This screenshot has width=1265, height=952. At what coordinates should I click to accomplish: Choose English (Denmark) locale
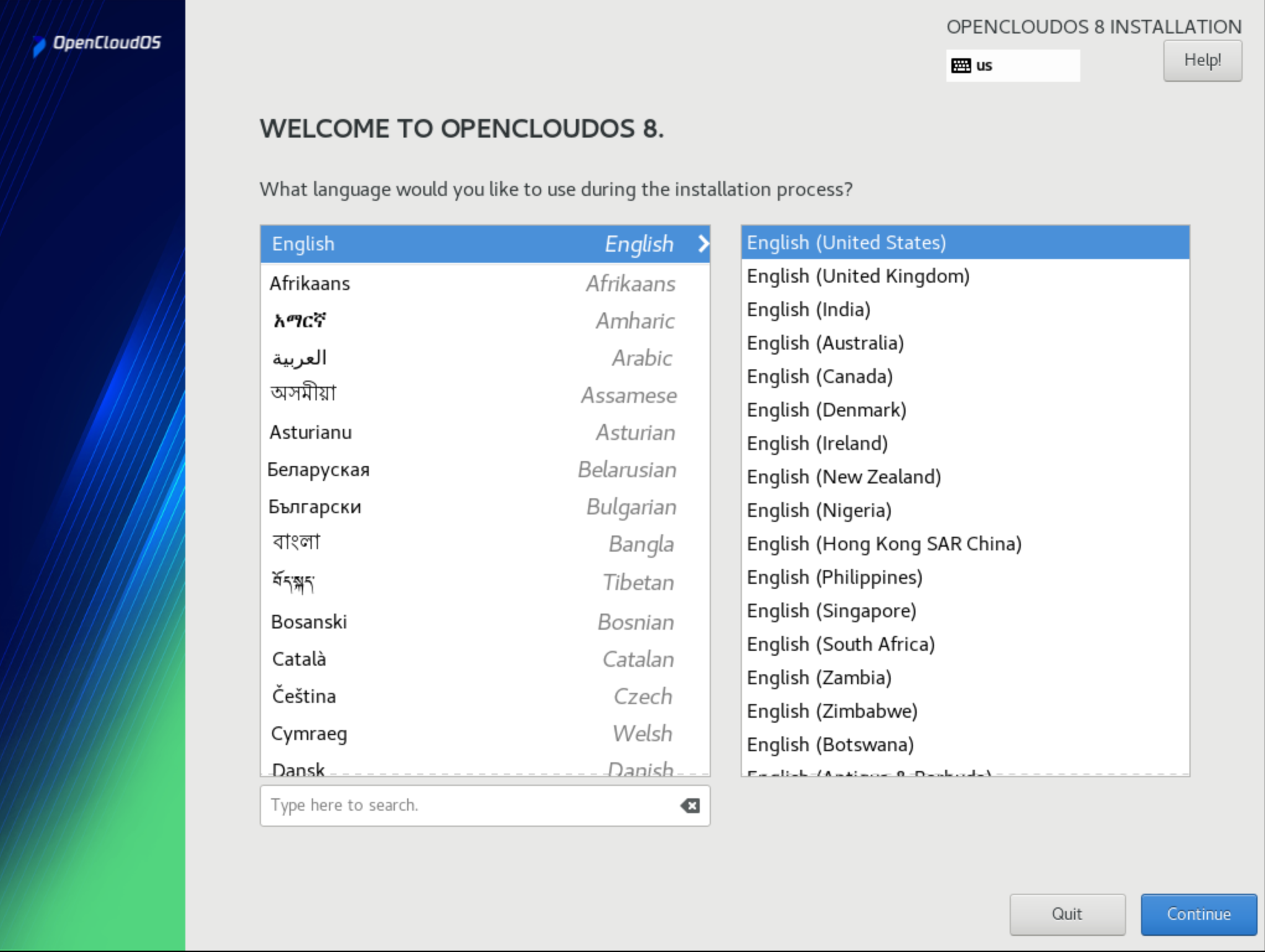(965, 410)
